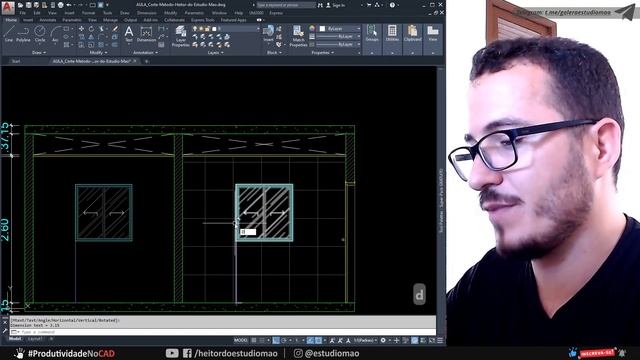
Task: Open the Home ribbon tab
Action: click(x=11, y=20)
